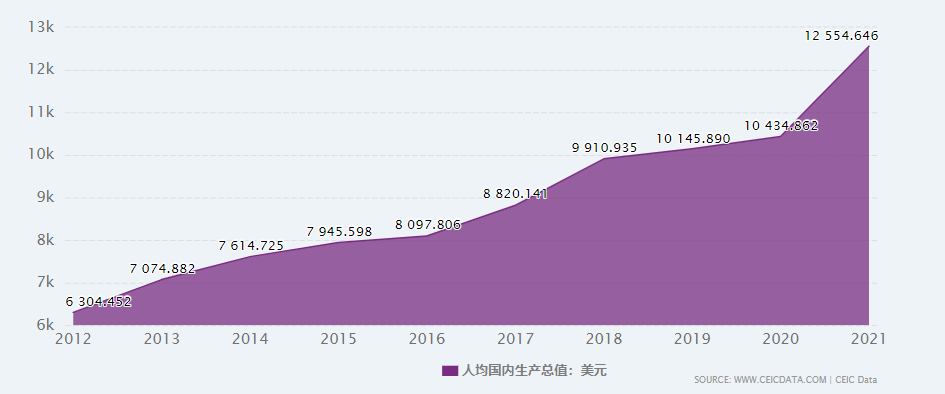Click the 6k y-axis label
The height and width of the screenshot is (394, 945).
point(46,325)
